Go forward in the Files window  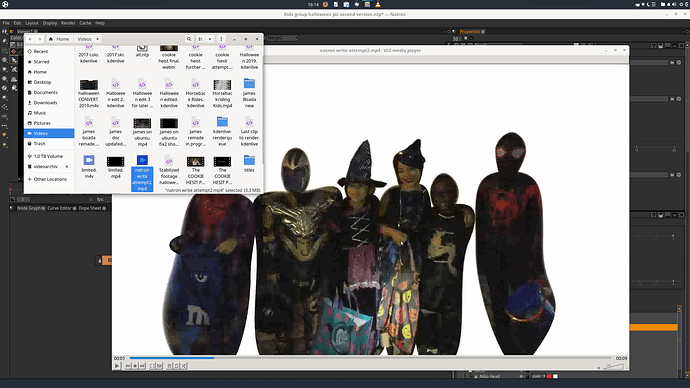pyautogui.click(x=39, y=39)
